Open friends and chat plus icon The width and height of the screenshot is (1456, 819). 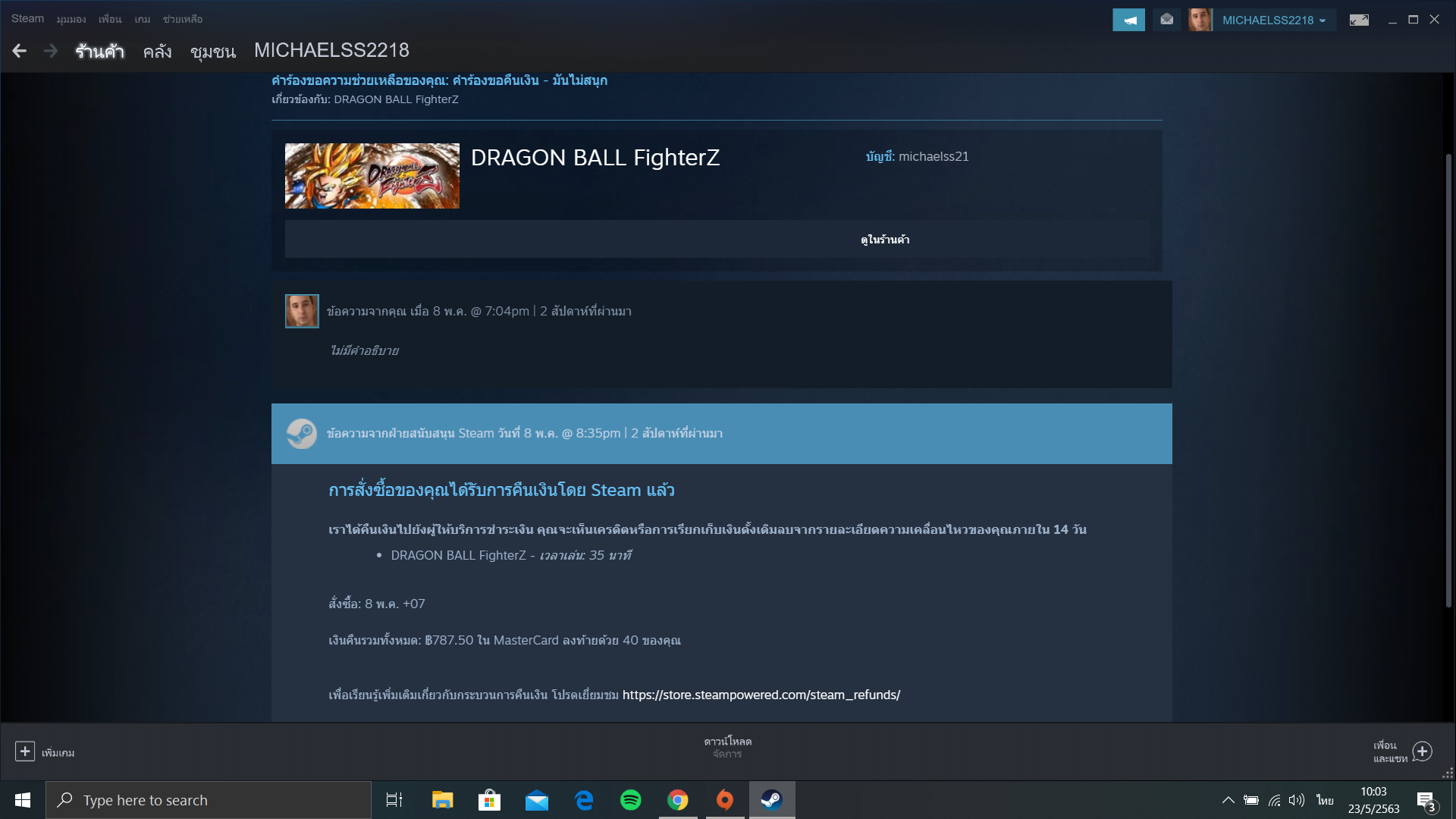point(1422,751)
